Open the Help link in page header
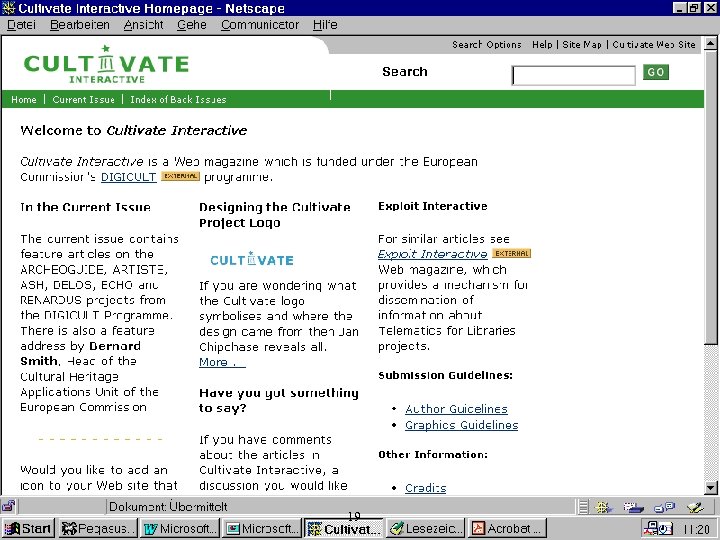Screen dimensions: 720x540 (x=542, y=45)
